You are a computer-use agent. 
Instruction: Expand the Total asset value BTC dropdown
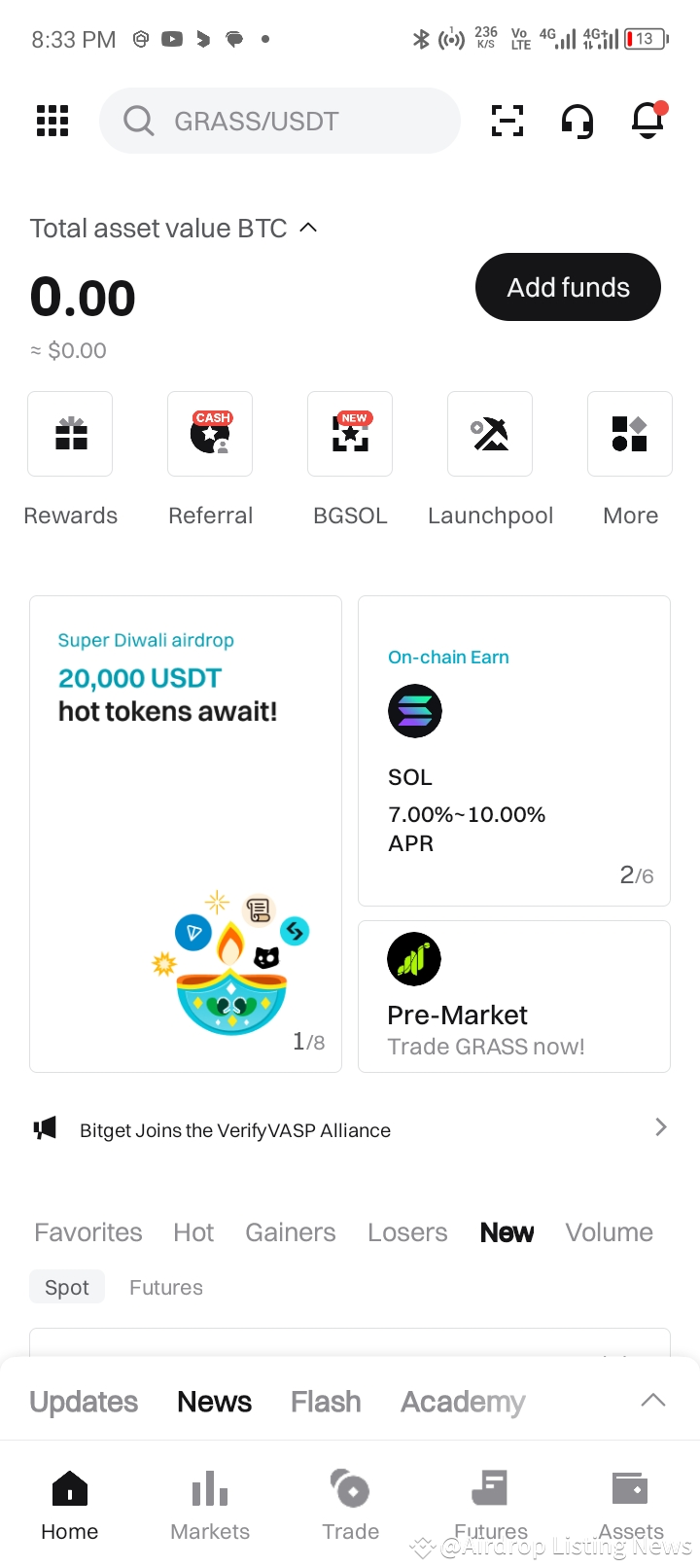tap(308, 228)
